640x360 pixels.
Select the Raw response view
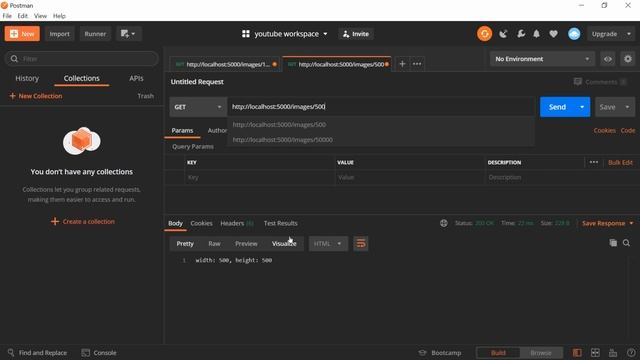(x=214, y=244)
